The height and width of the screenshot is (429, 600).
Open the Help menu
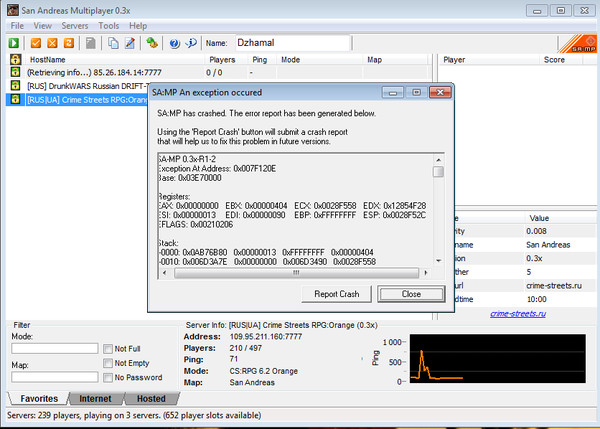click(x=138, y=26)
